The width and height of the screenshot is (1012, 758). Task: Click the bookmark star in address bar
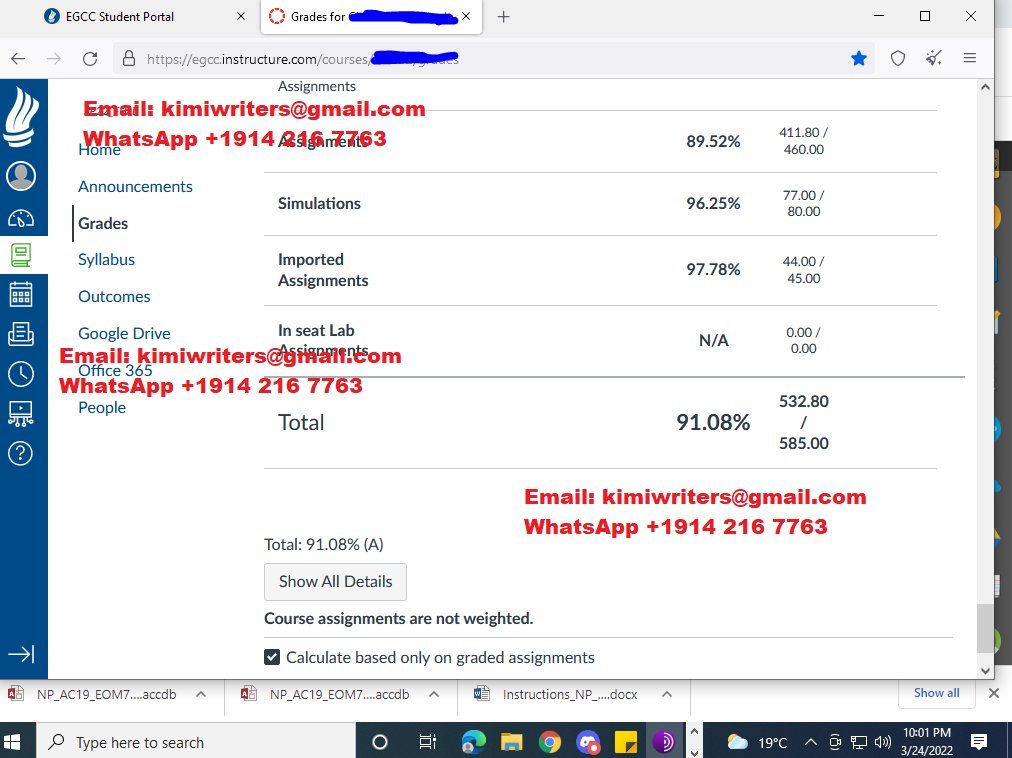[858, 59]
